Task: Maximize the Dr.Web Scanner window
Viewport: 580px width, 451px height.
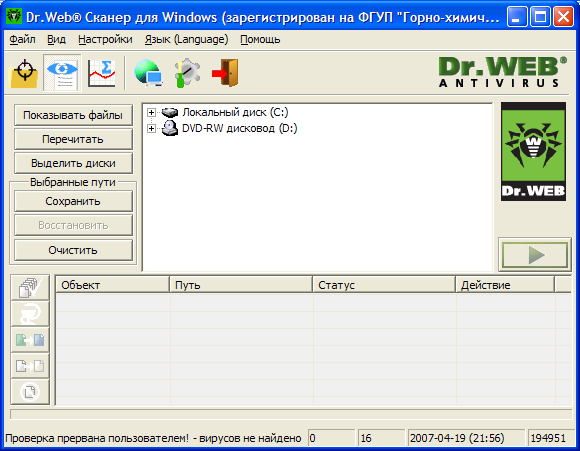Action: [540, 17]
